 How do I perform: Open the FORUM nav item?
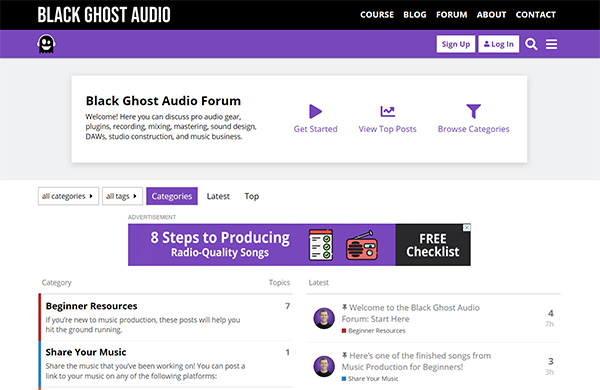pos(452,15)
